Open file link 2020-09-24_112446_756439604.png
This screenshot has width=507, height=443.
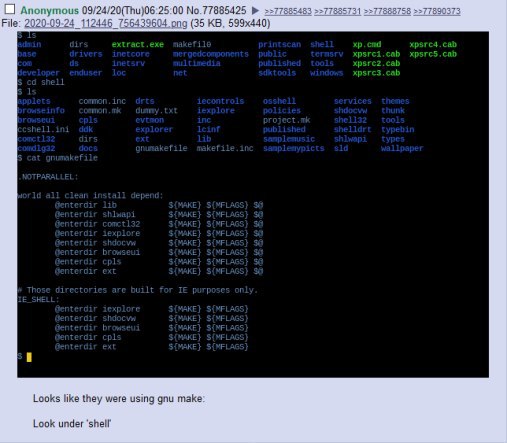(106, 24)
